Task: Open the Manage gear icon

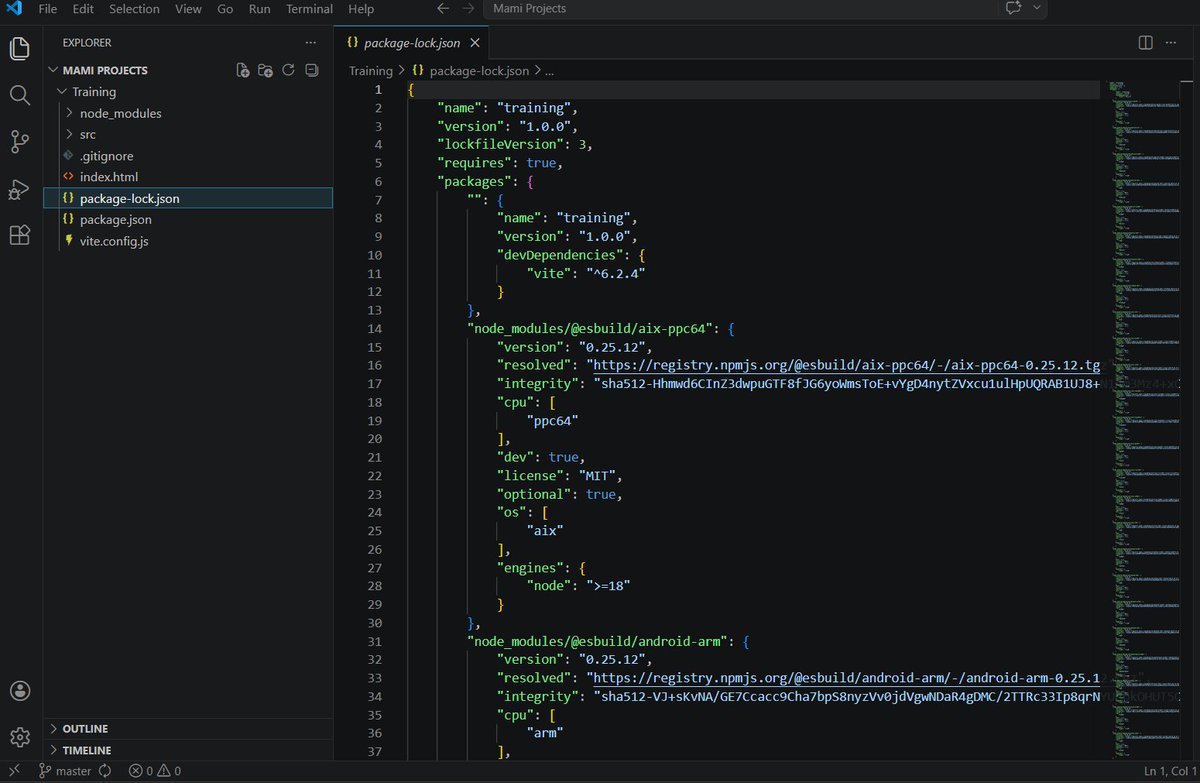Action: click(20, 738)
